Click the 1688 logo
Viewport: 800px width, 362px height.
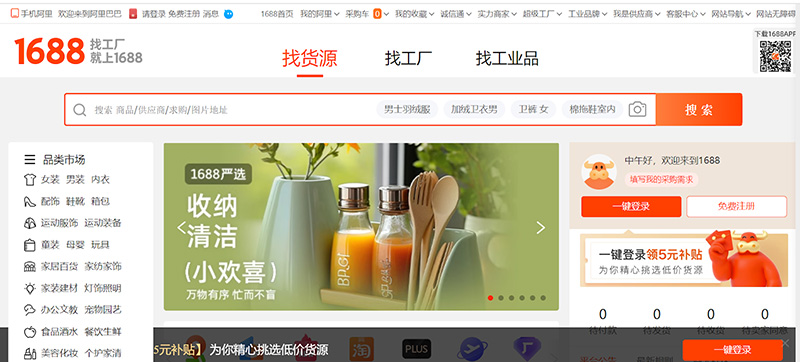pos(49,51)
